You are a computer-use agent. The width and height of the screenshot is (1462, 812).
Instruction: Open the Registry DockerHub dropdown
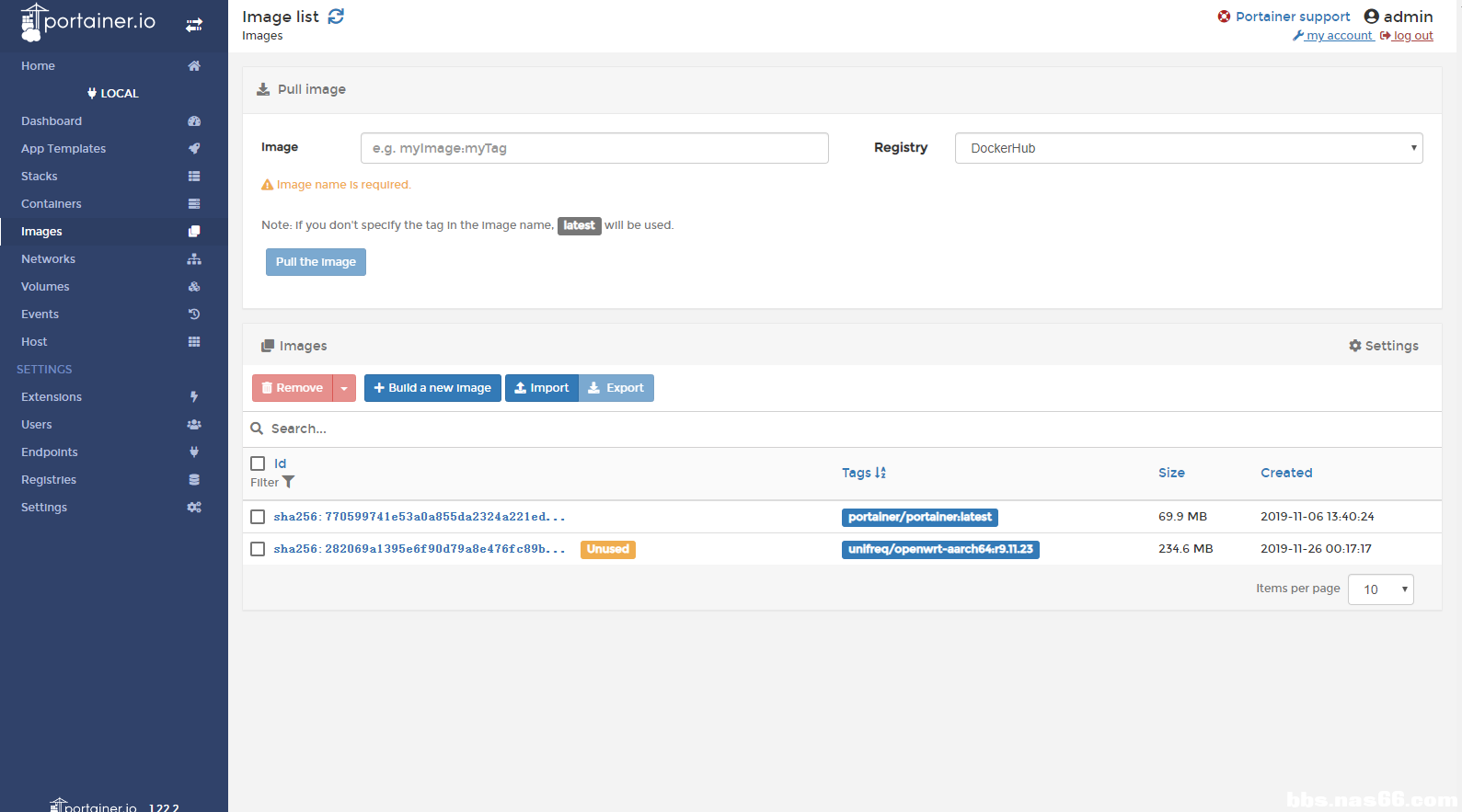1189,148
